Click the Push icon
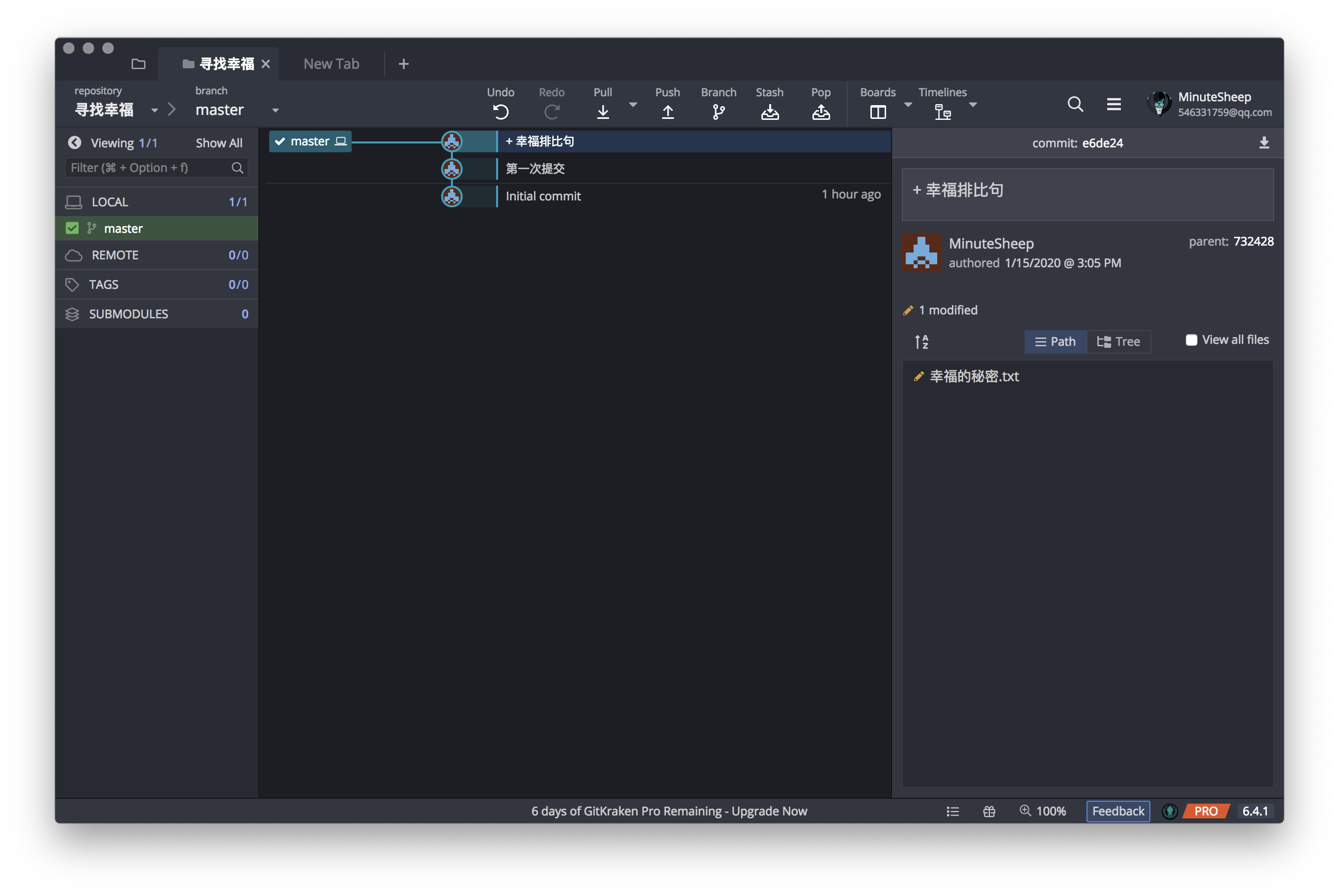This screenshot has width=1339, height=896. pyautogui.click(x=667, y=112)
